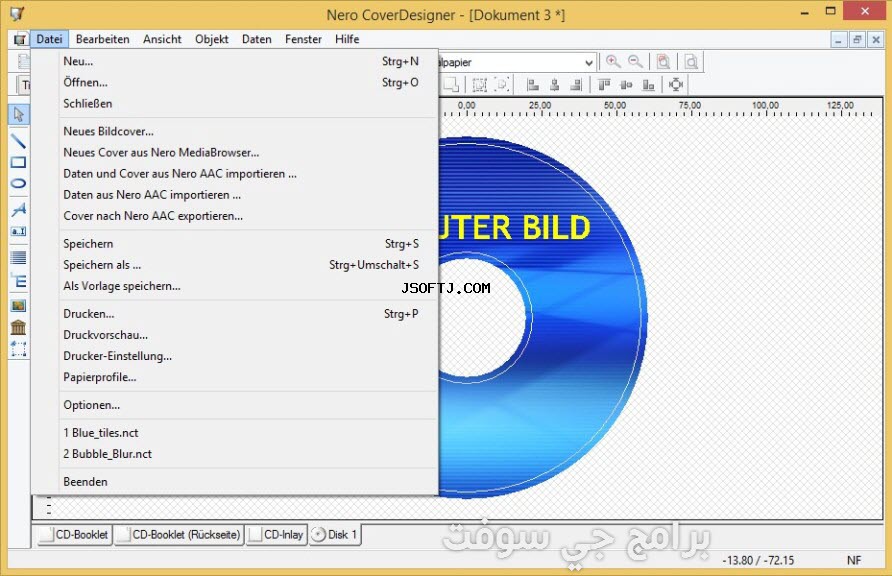Open the Objekt menu
892x576 pixels.
click(212, 39)
